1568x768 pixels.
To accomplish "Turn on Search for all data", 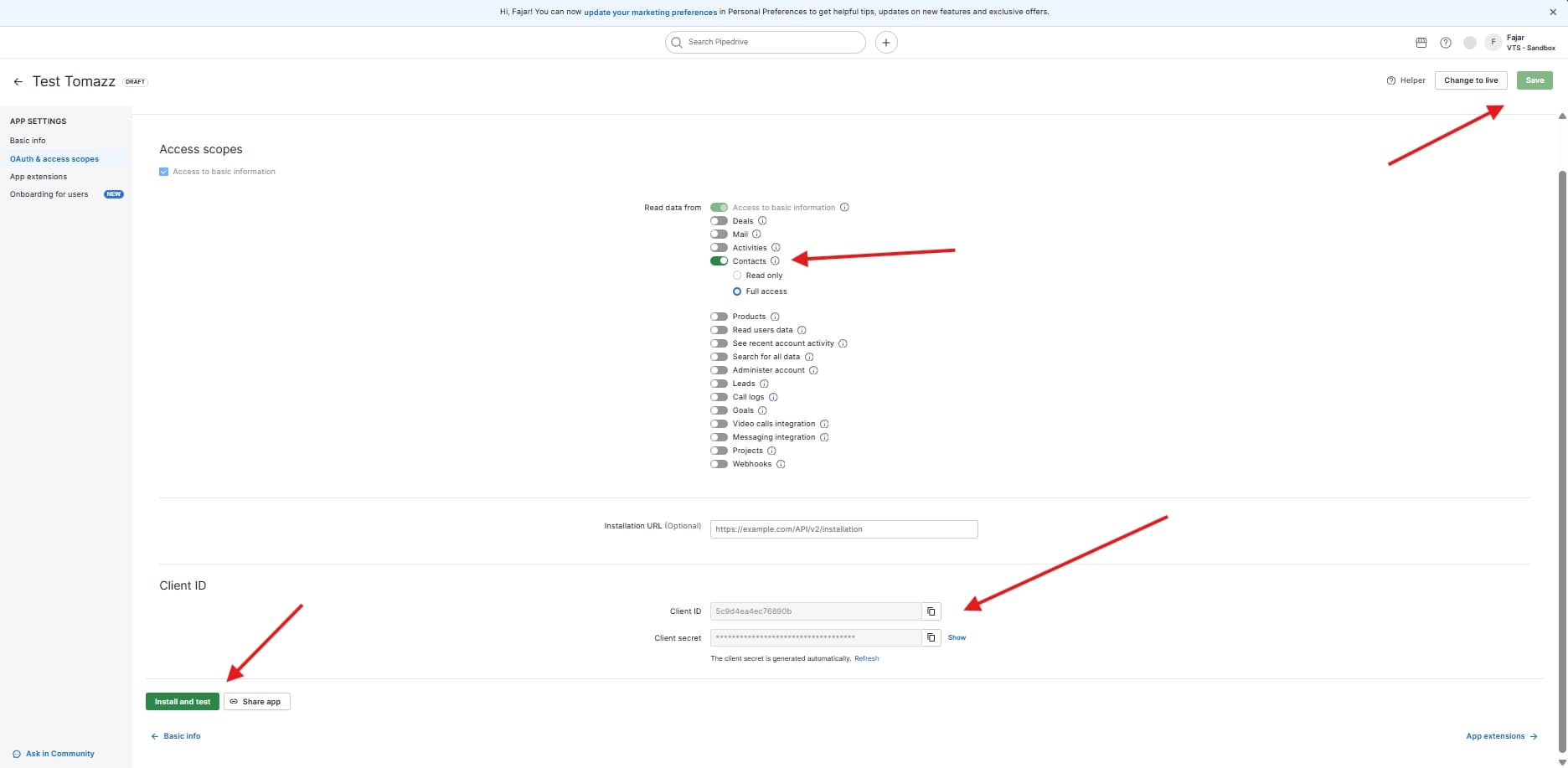I will pos(719,357).
